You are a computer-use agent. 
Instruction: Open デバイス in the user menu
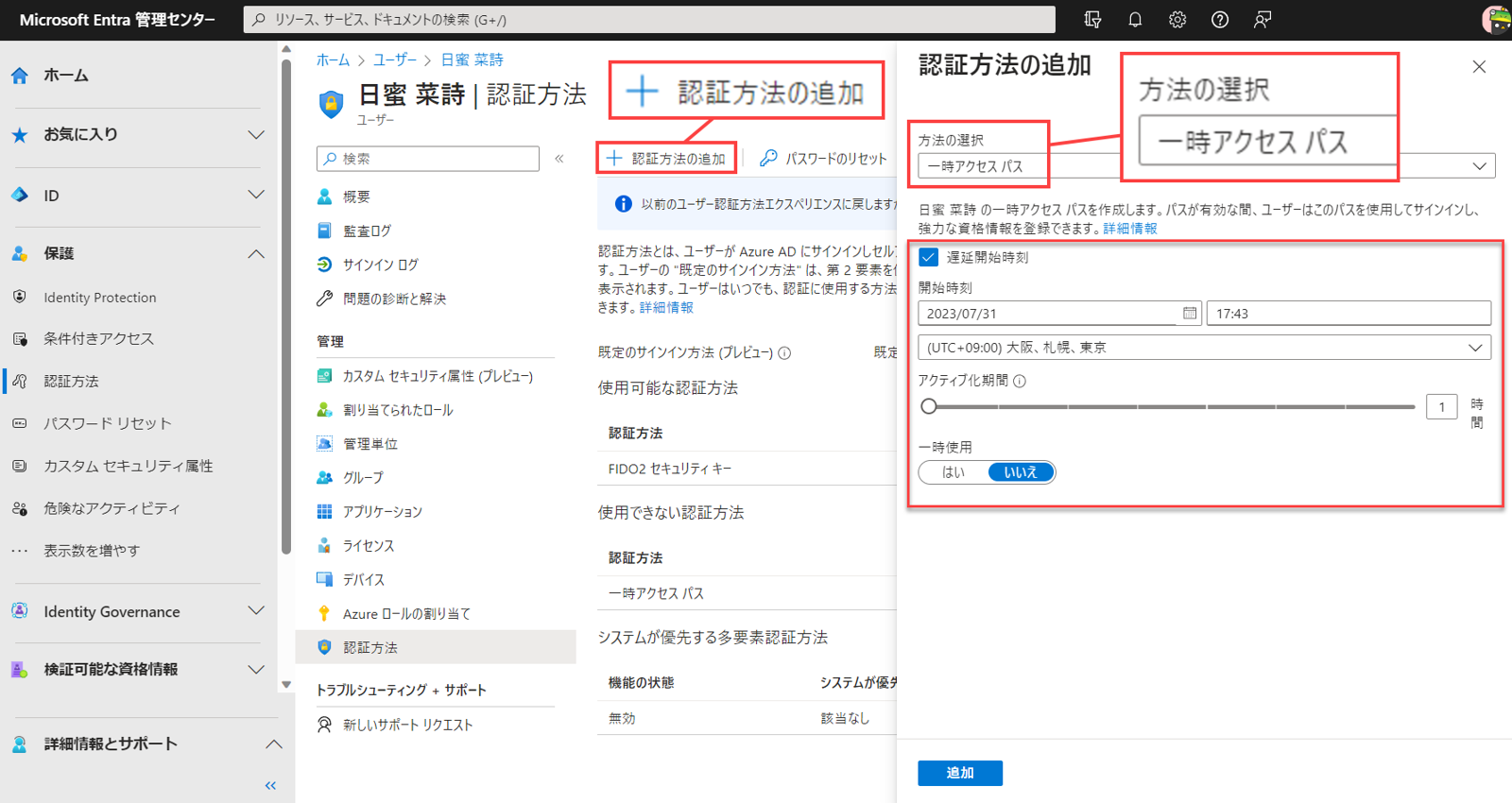click(364, 580)
